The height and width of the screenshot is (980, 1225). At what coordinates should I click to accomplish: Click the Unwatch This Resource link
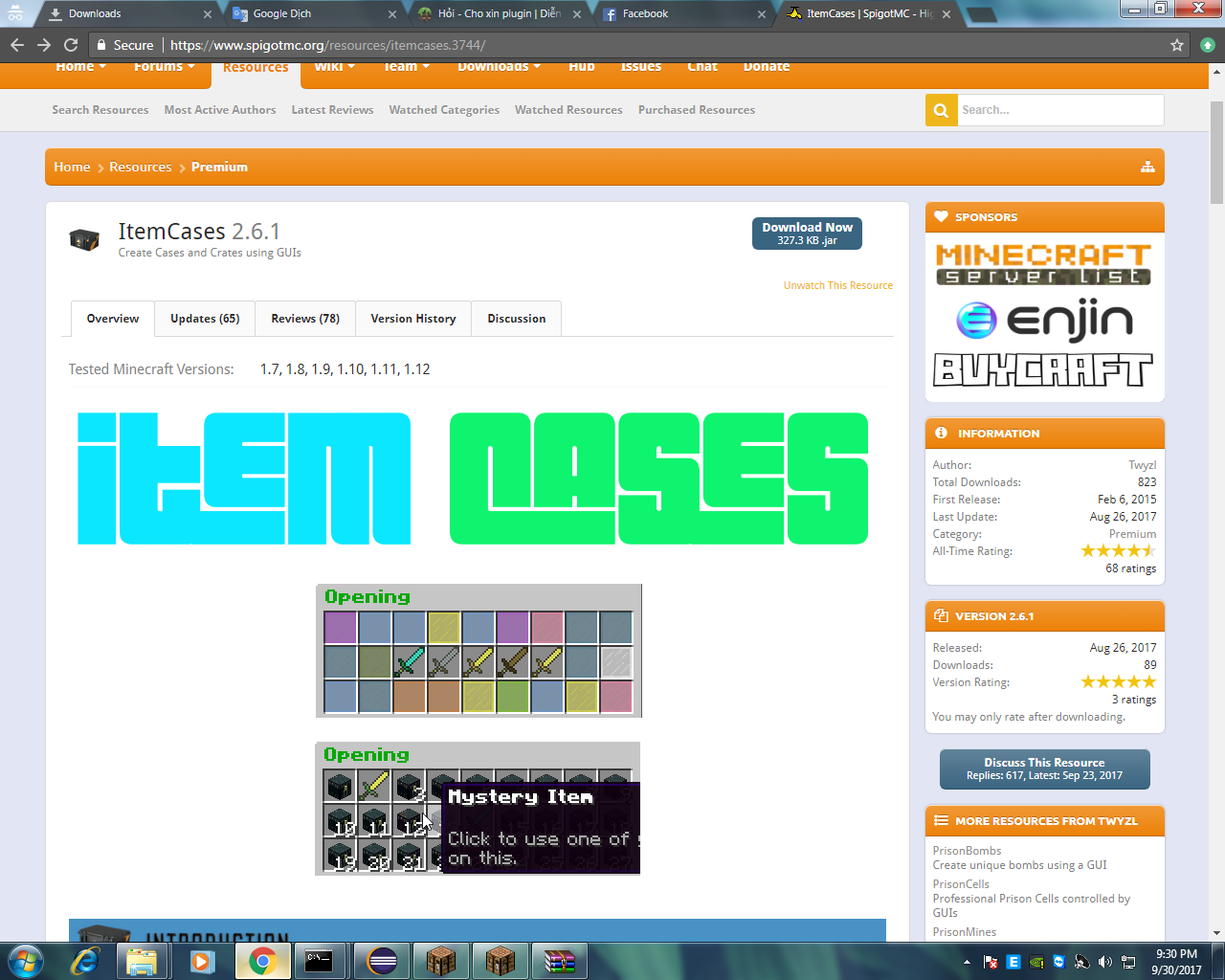point(838,285)
